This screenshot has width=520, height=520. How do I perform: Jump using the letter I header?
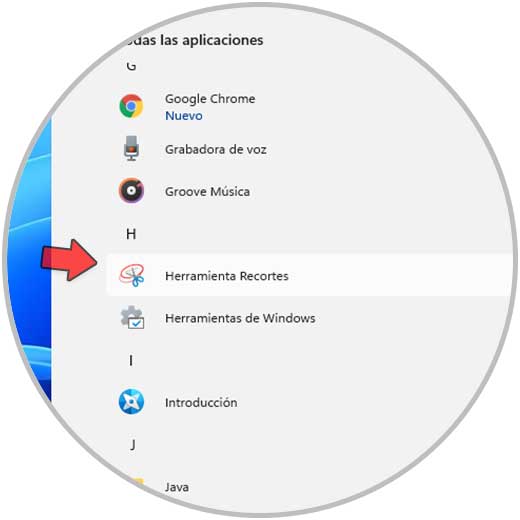click(131, 361)
